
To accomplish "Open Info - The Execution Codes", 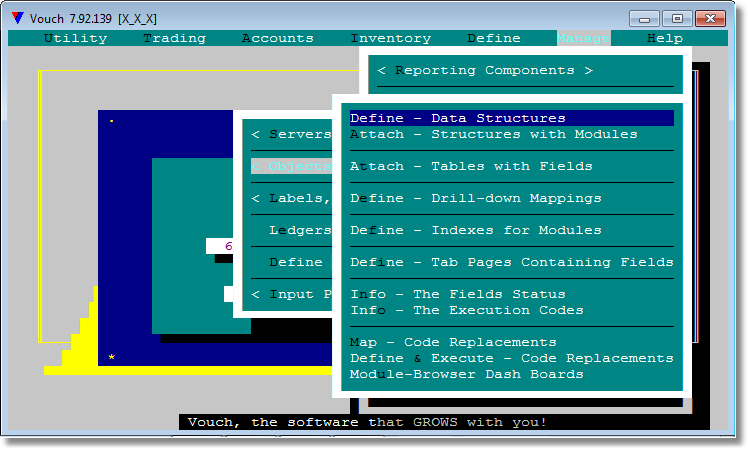I will point(467,310).
